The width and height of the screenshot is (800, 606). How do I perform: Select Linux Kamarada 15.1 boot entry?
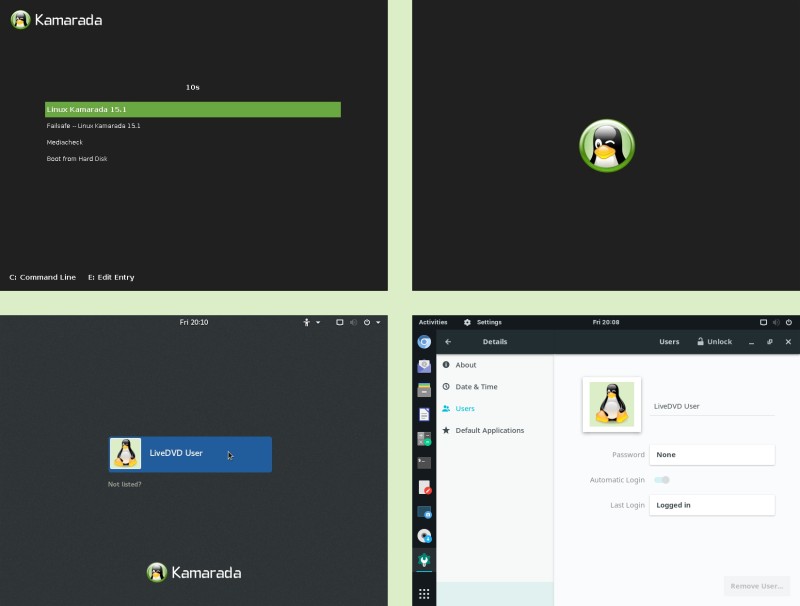tap(193, 110)
